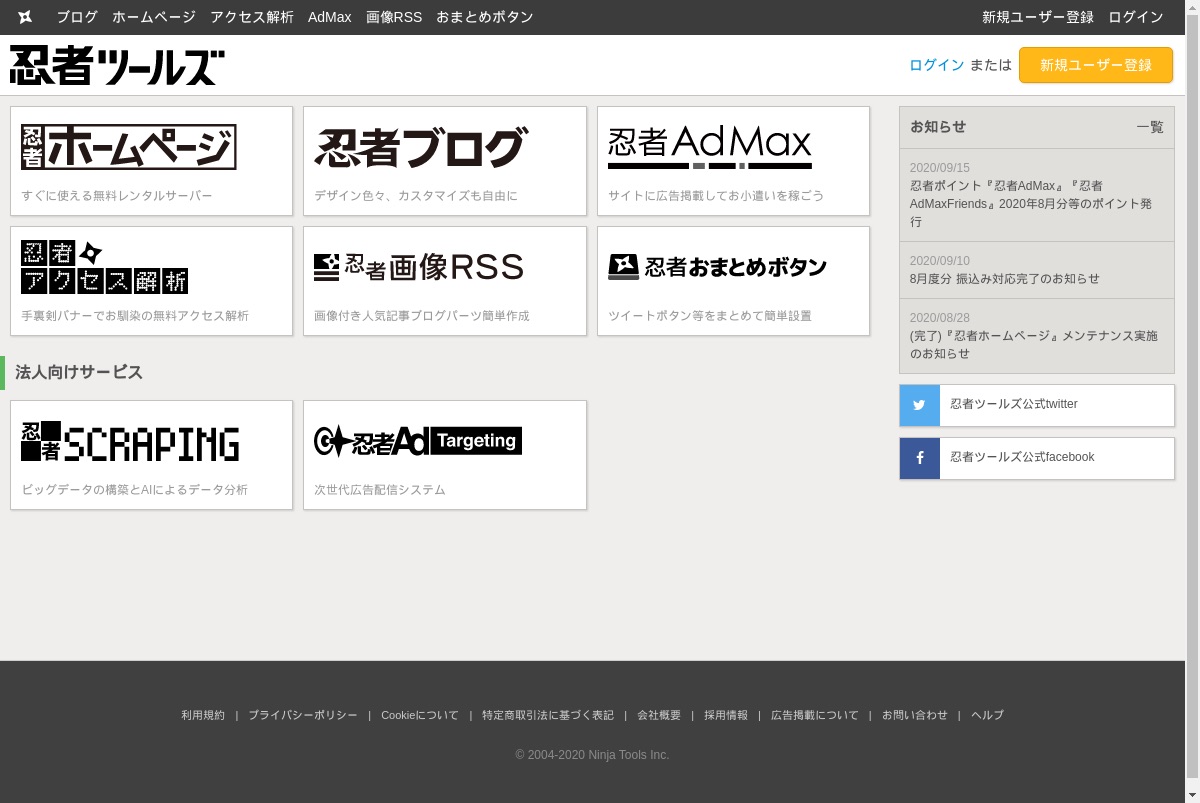
Task: Click the Facebook f icon
Action: pos(920,458)
